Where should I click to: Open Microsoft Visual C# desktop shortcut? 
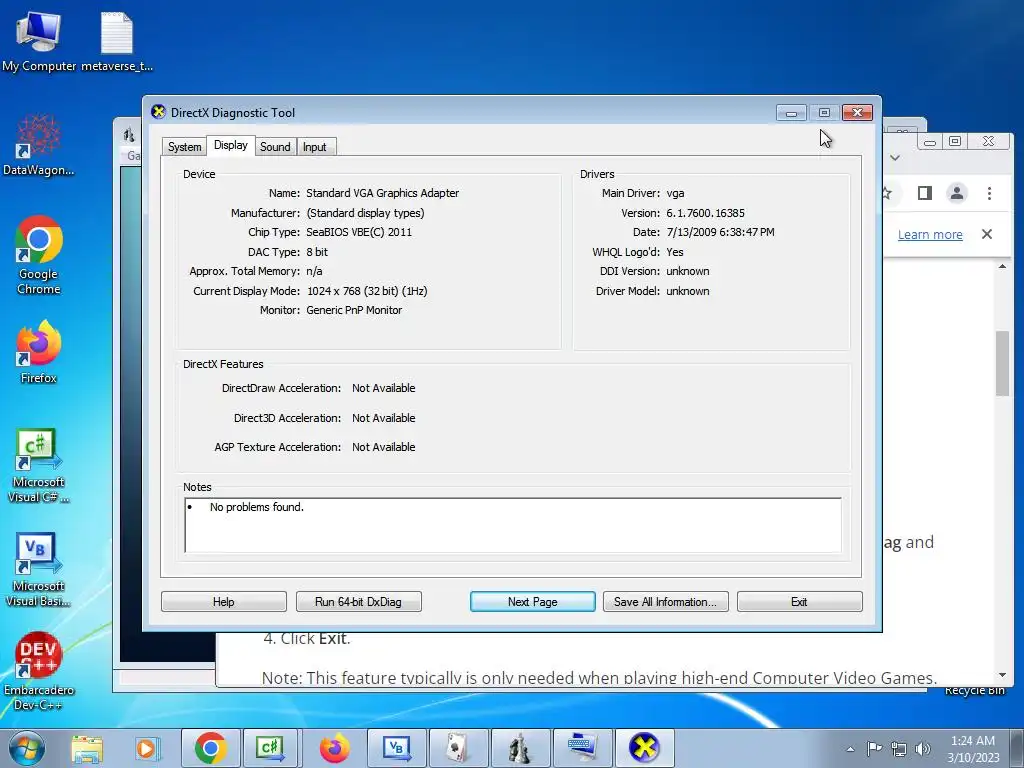(39, 466)
